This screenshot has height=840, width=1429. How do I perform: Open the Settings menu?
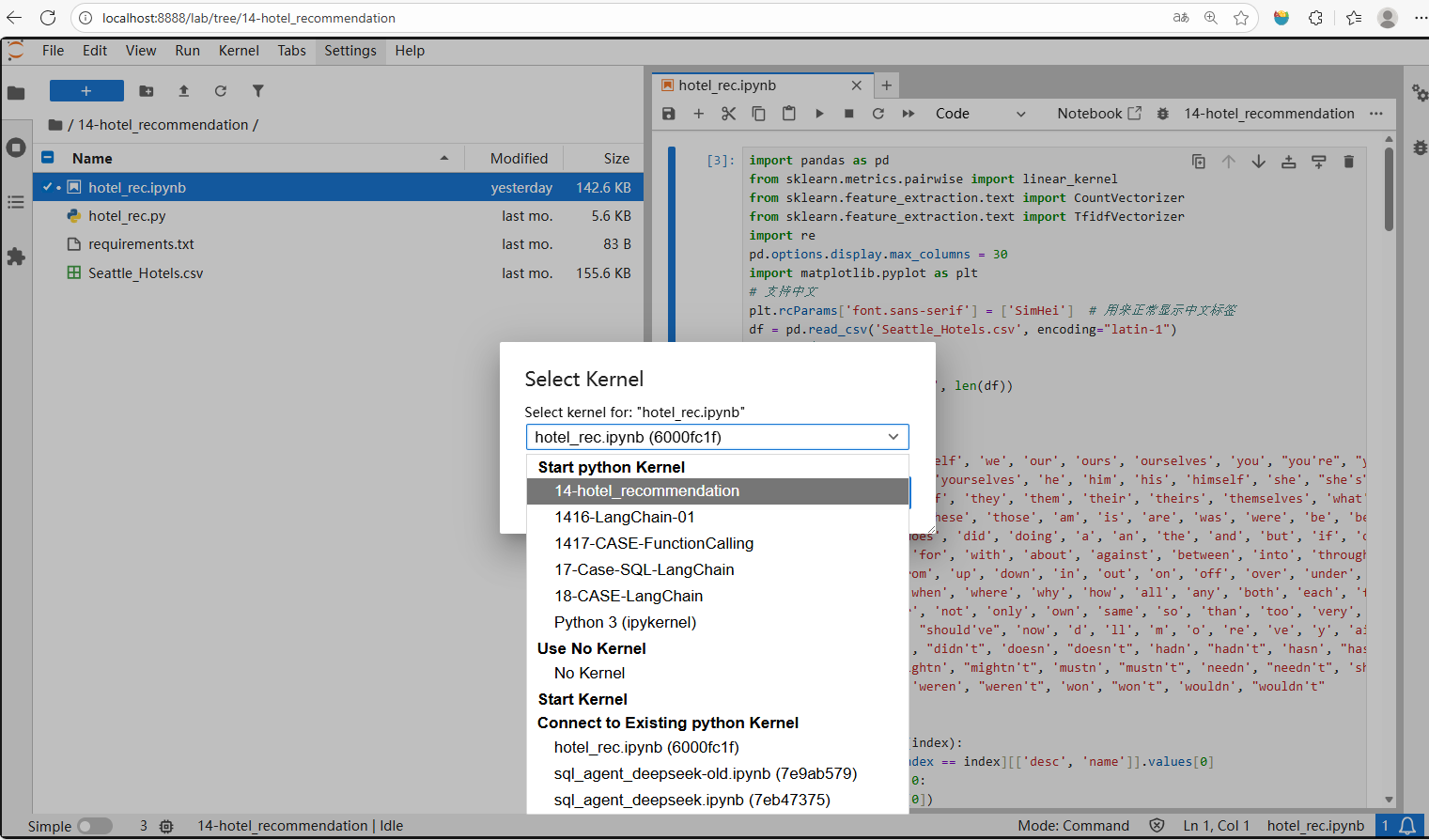[x=350, y=51]
